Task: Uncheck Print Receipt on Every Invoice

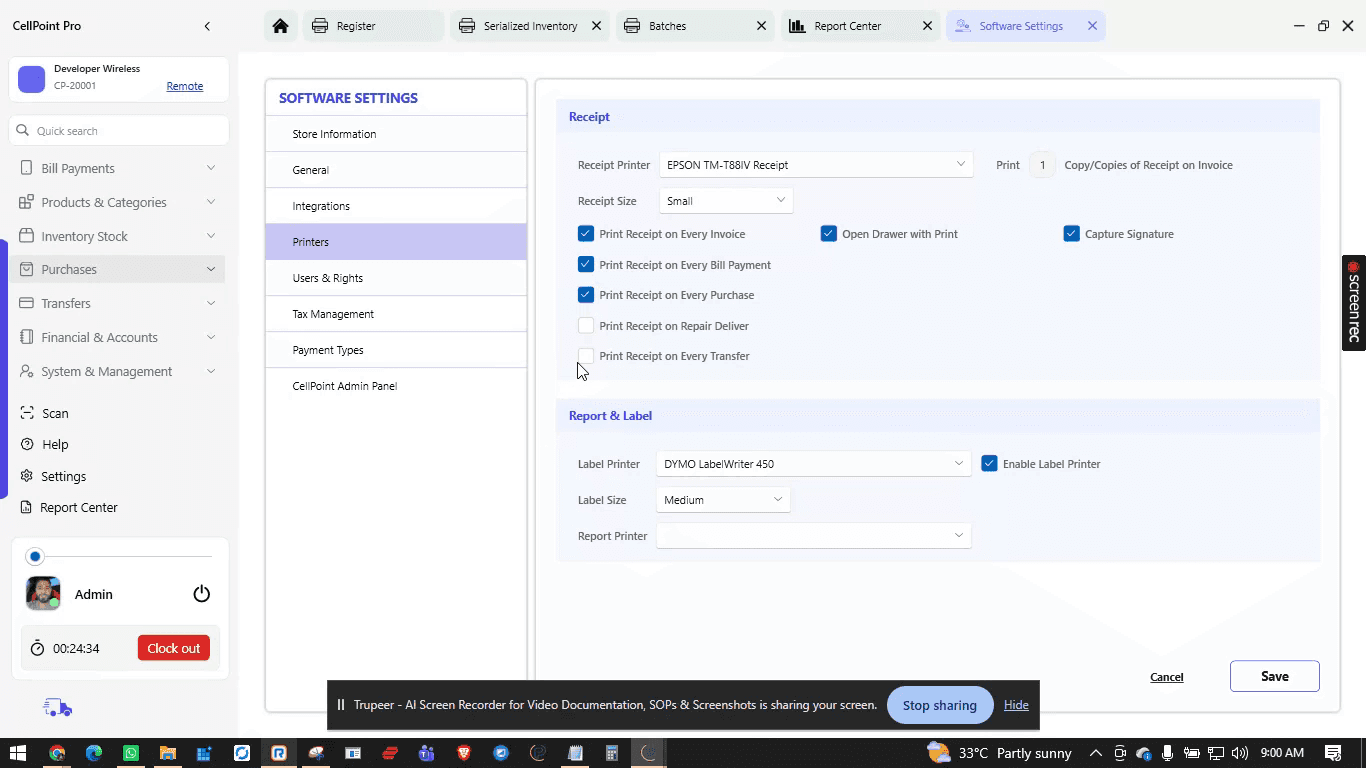Action: (586, 234)
